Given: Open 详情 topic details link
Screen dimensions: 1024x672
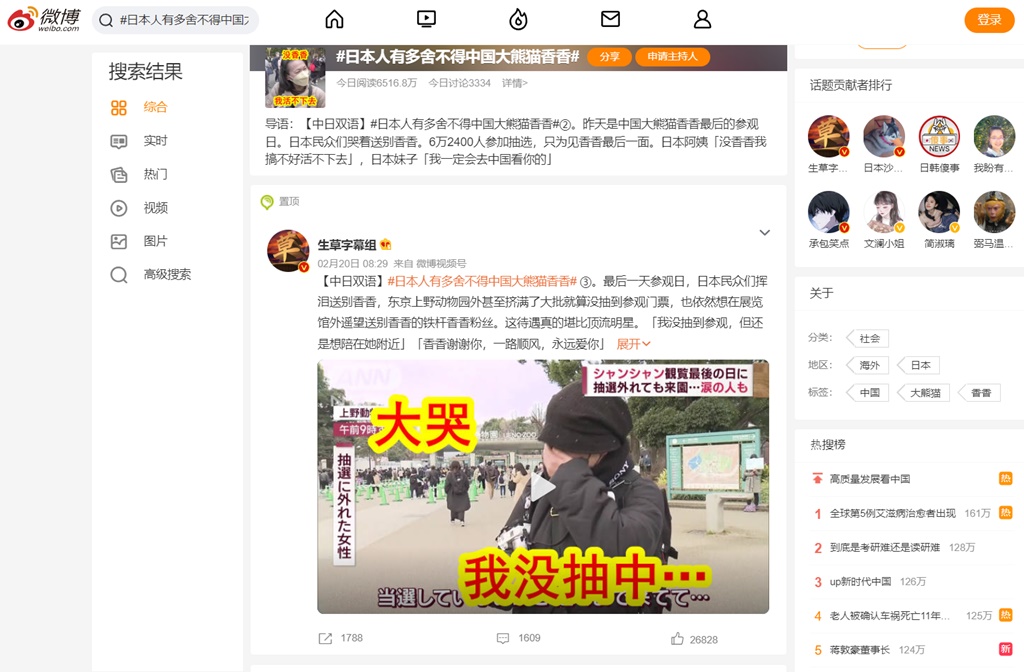Looking at the screenshot, I should coord(514,83).
